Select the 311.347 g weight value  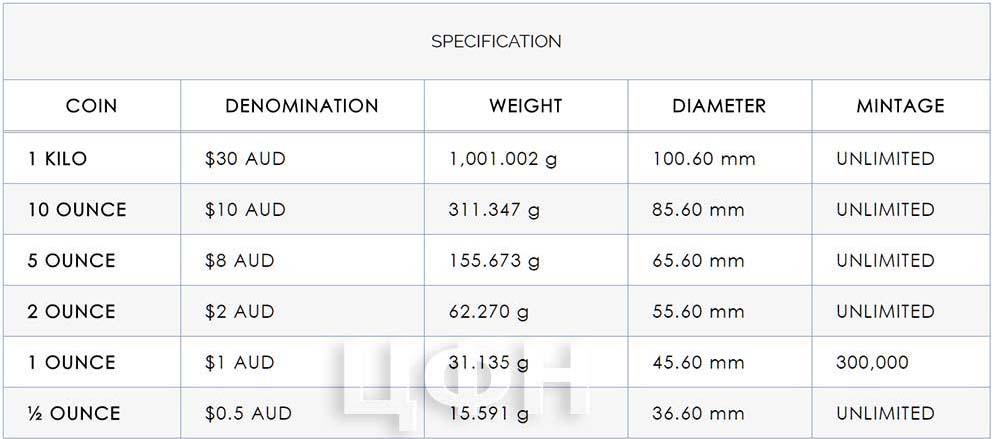494,210
